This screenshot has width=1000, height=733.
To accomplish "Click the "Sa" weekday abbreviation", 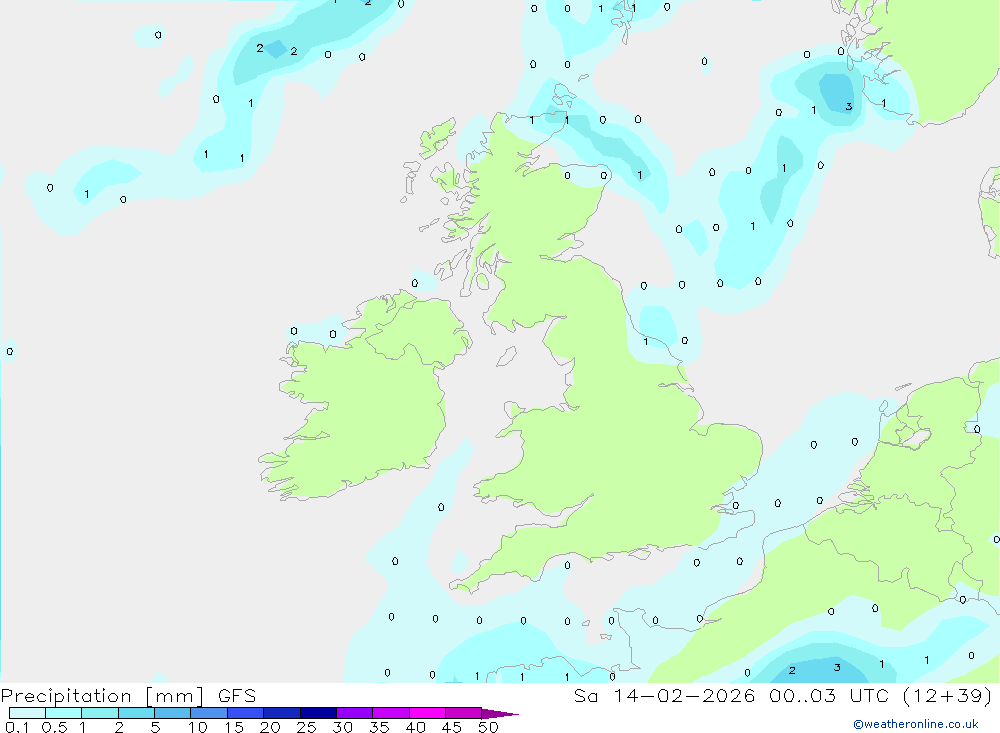I will [586, 695].
